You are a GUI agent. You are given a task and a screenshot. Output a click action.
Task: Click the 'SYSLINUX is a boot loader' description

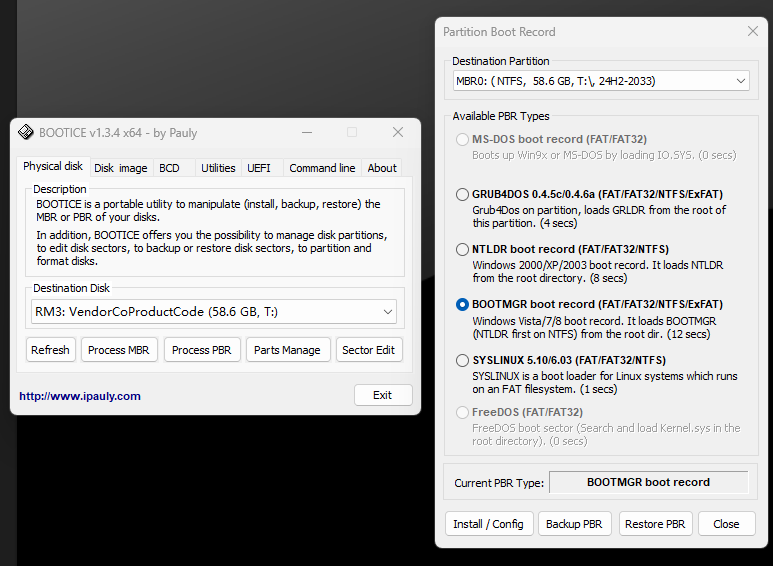click(x=605, y=383)
